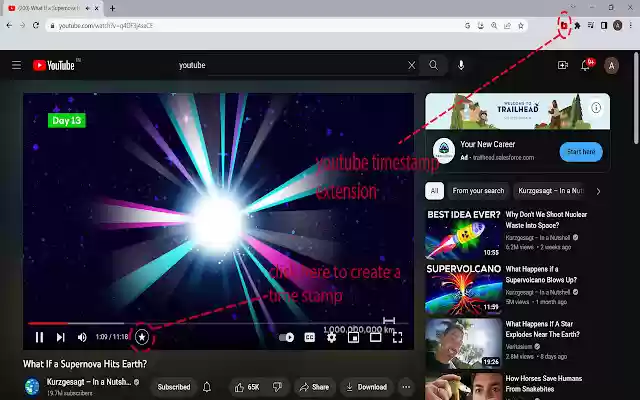The height and width of the screenshot is (400, 640).
Task: Open 'How Horses Save Humans From Snakebites' title
Action: tap(544, 384)
